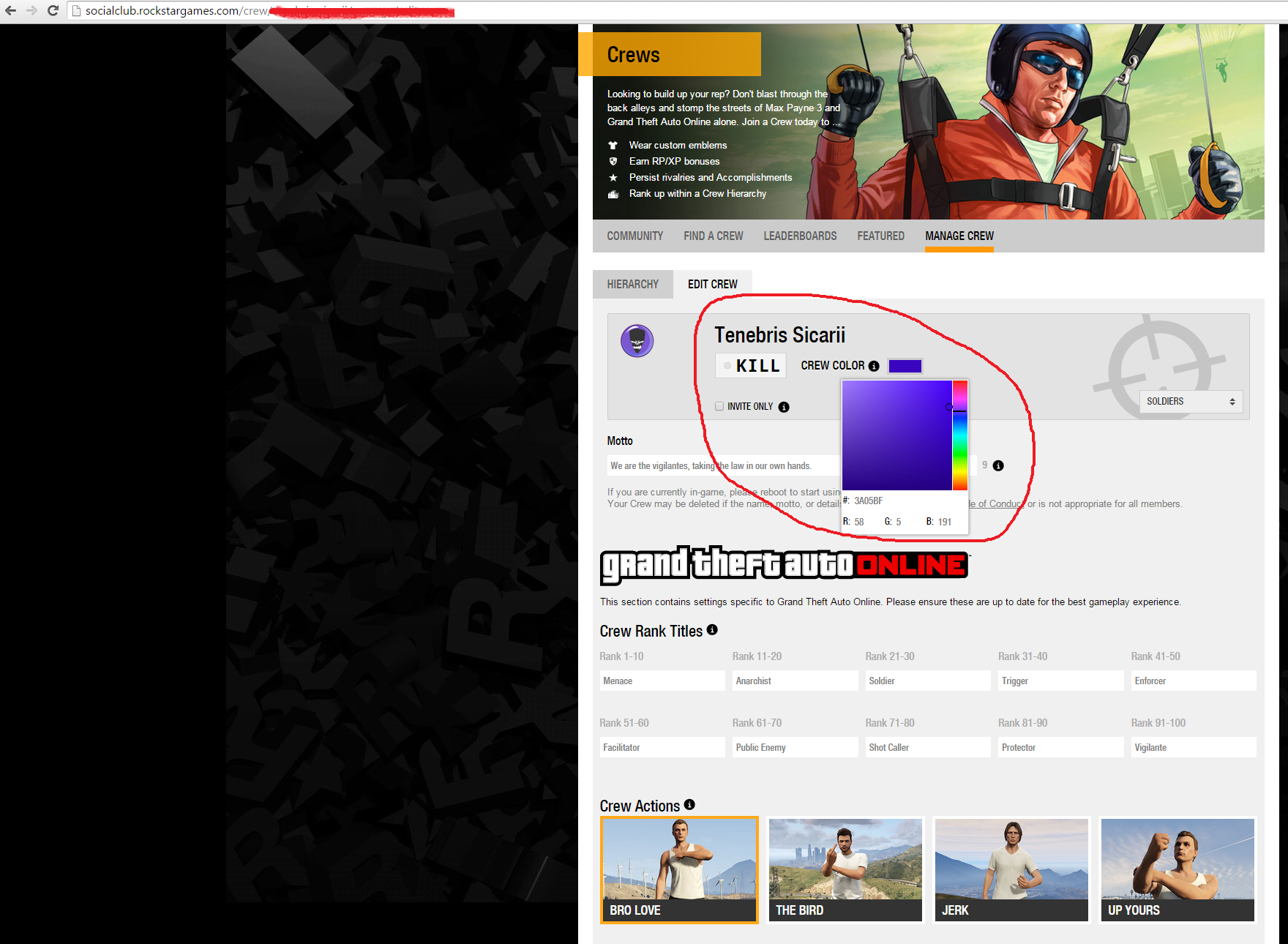Screen dimensions: 1288x944
Task: Edit Rank 31-40 title Trigger
Action: click(1061, 681)
